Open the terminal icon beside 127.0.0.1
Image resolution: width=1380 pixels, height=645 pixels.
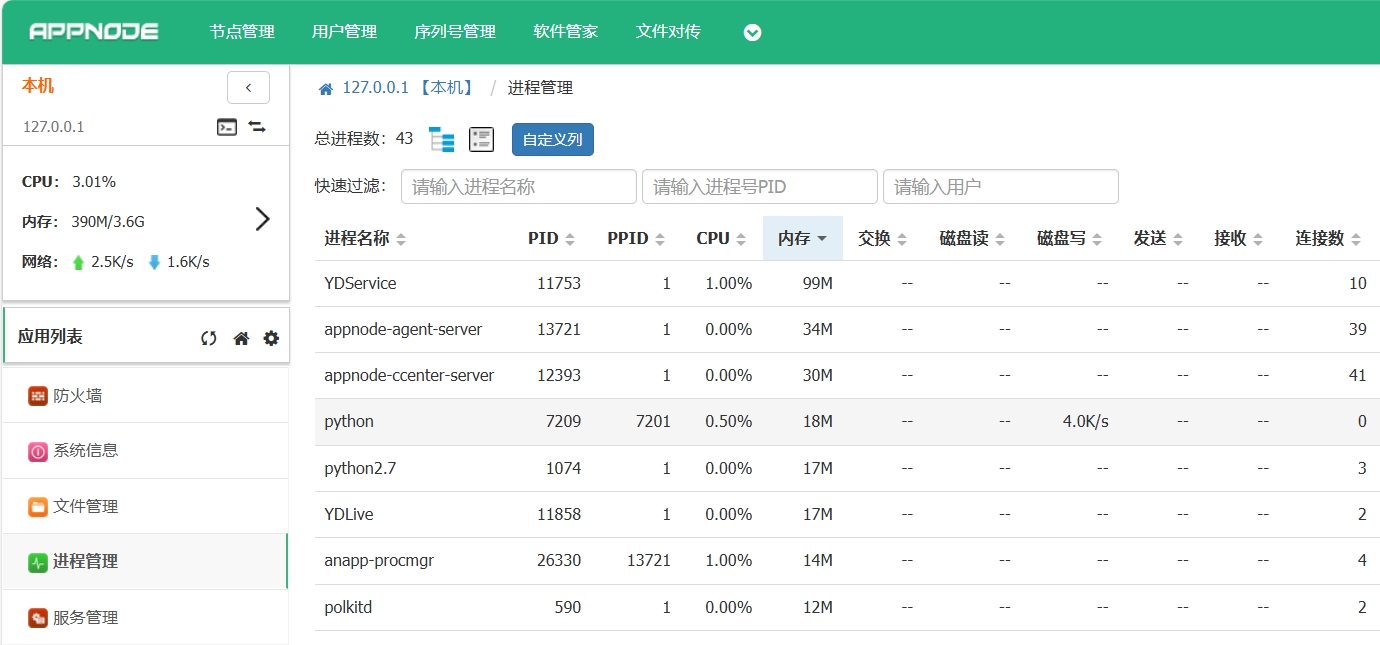[x=227, y=127]
